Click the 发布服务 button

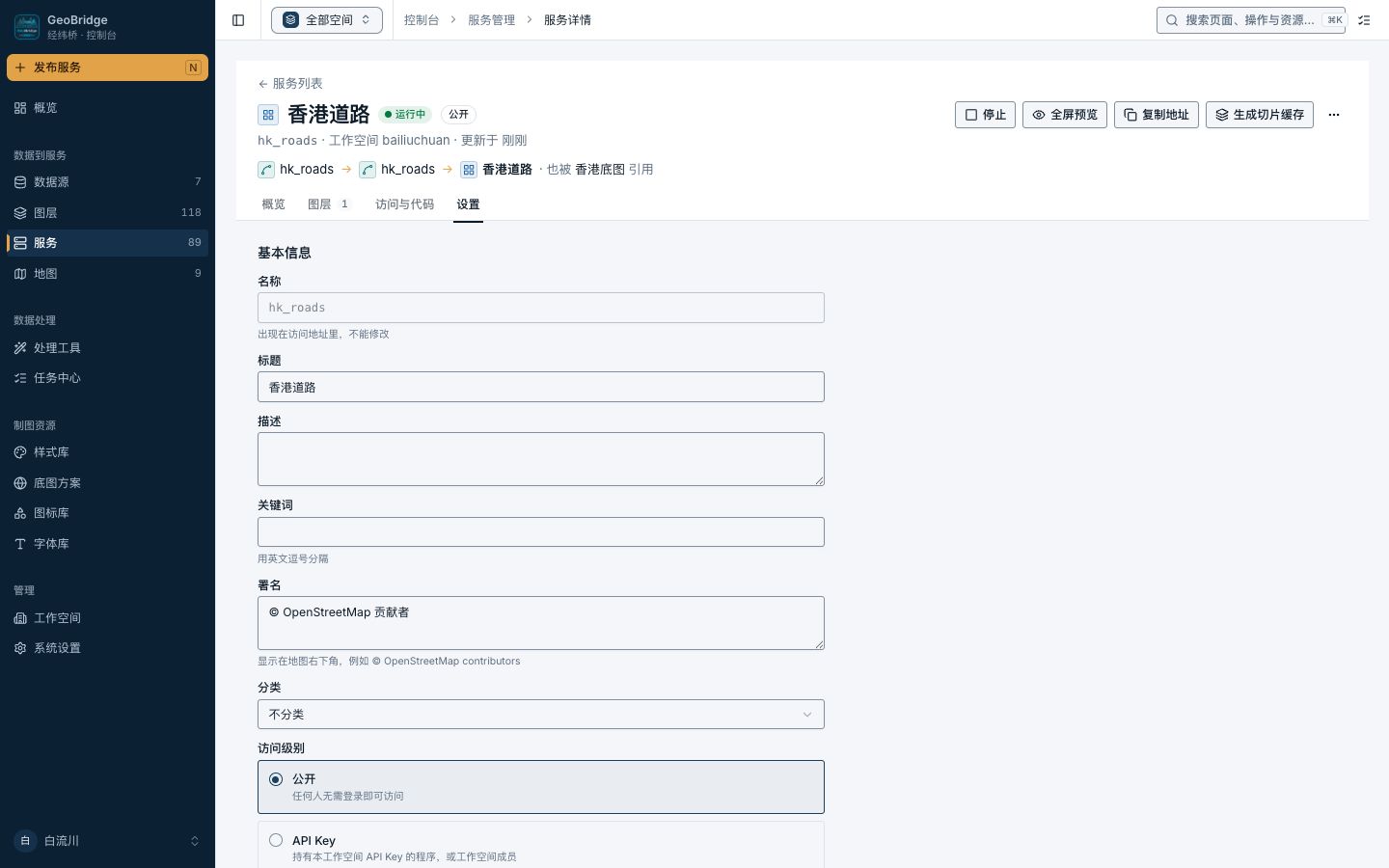click(107, 68)
